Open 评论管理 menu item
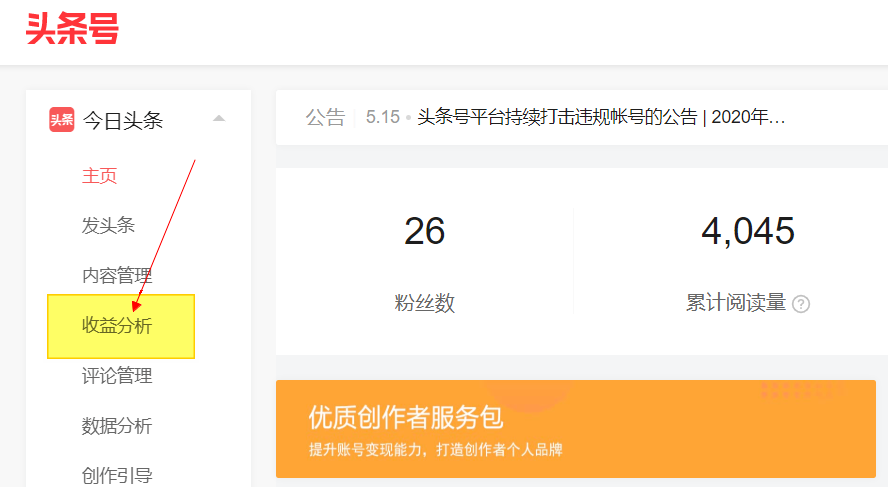Screen dimensions: 888x487 point(117,376)
